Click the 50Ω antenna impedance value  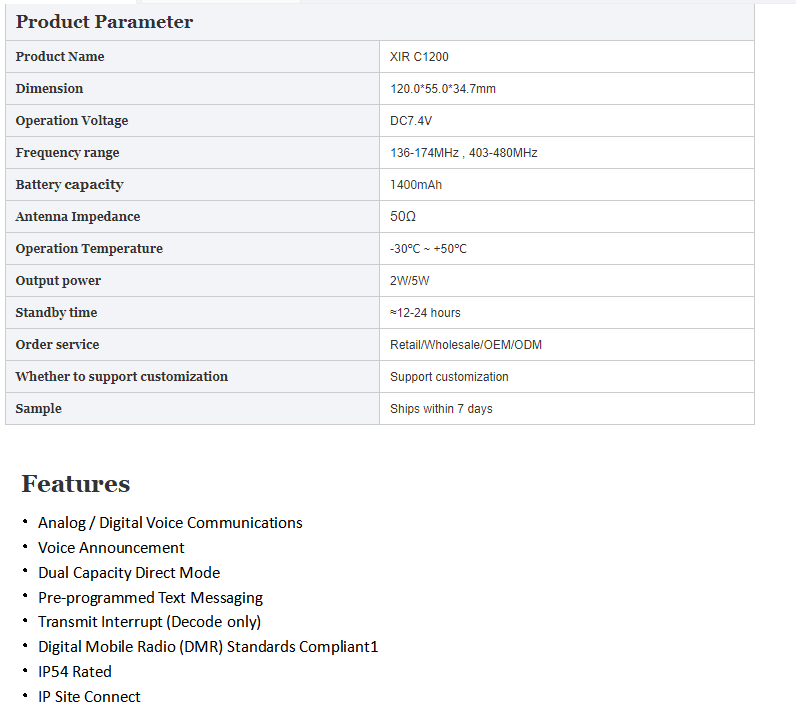tap(403, 217)
